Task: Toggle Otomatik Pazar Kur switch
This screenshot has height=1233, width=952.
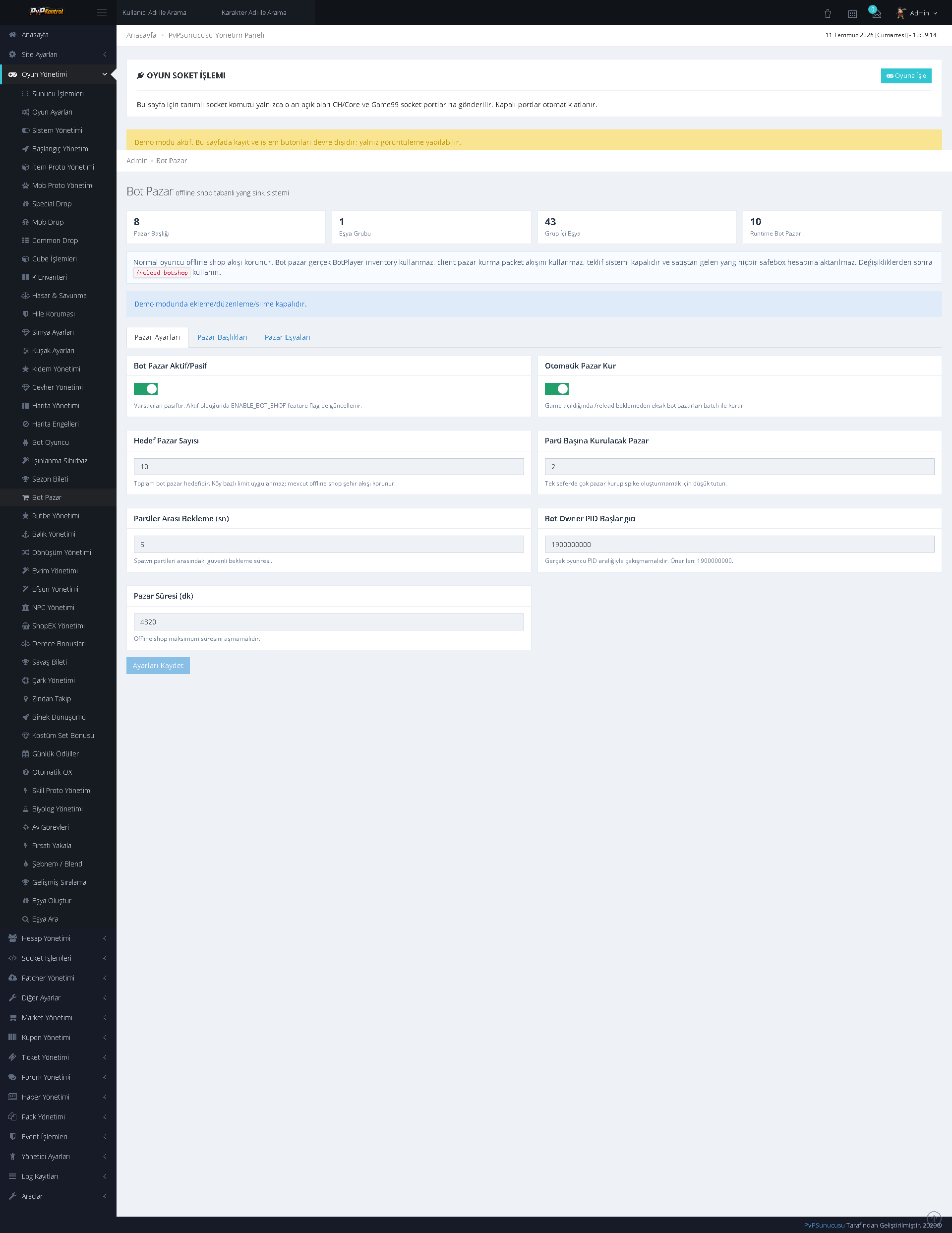Action: point(556,389)
